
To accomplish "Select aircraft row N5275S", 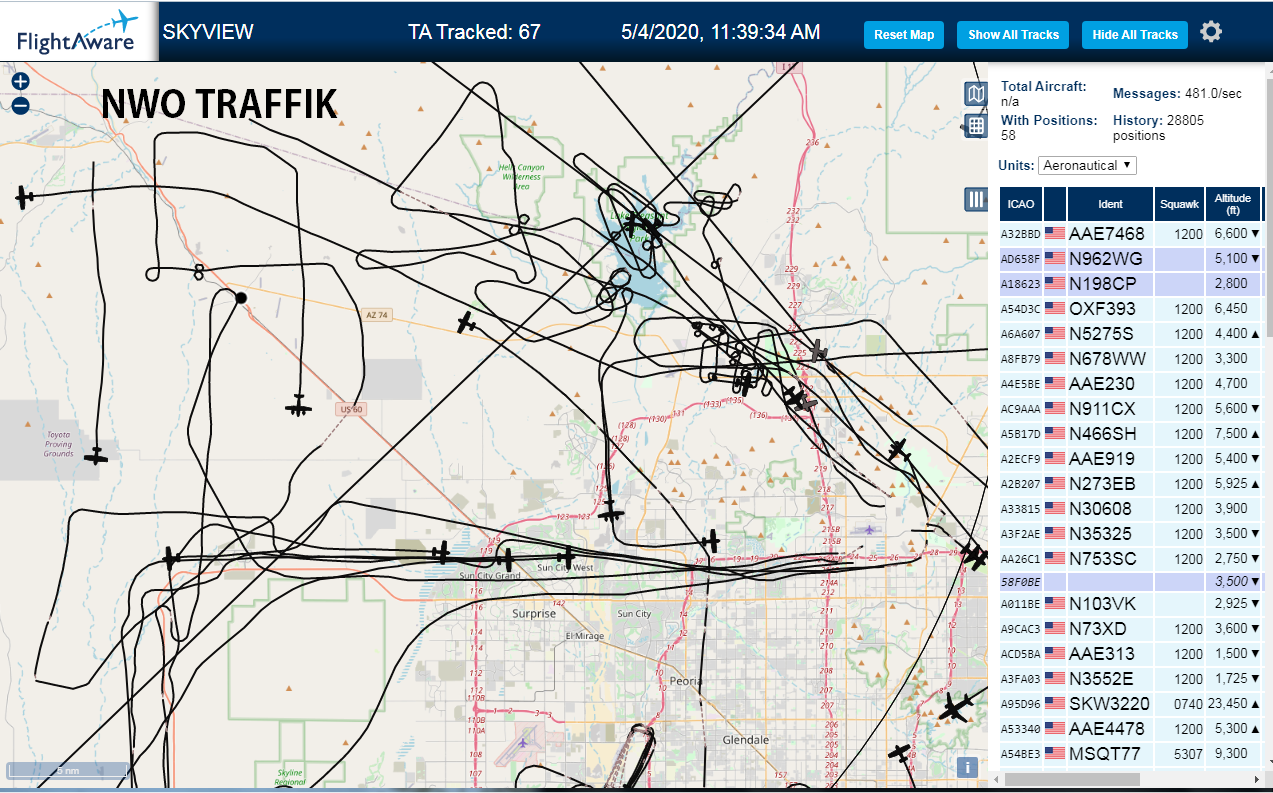I will tap(1130, 334).
